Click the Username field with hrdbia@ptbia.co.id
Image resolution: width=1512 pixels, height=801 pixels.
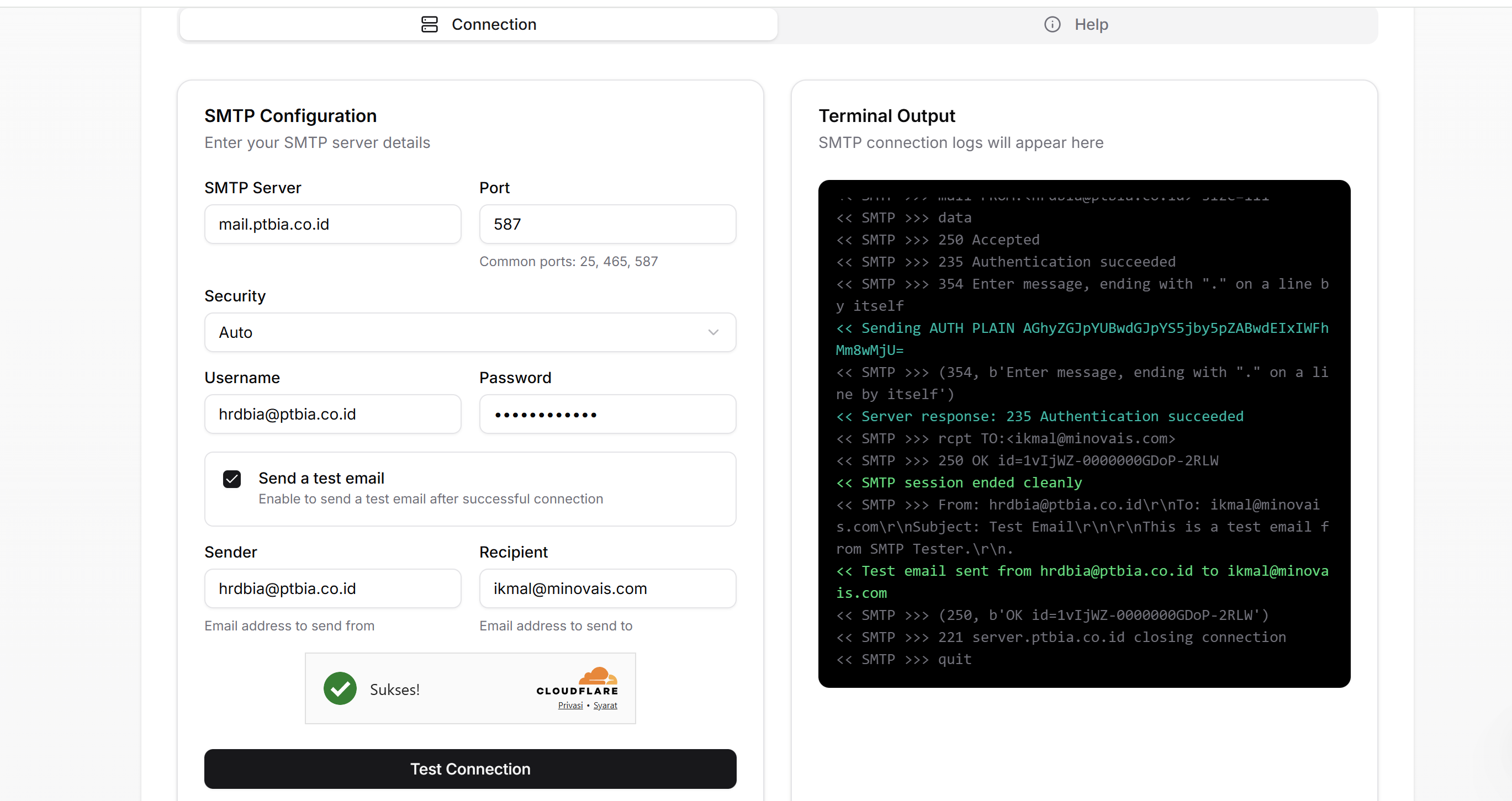tap(332, 414)
